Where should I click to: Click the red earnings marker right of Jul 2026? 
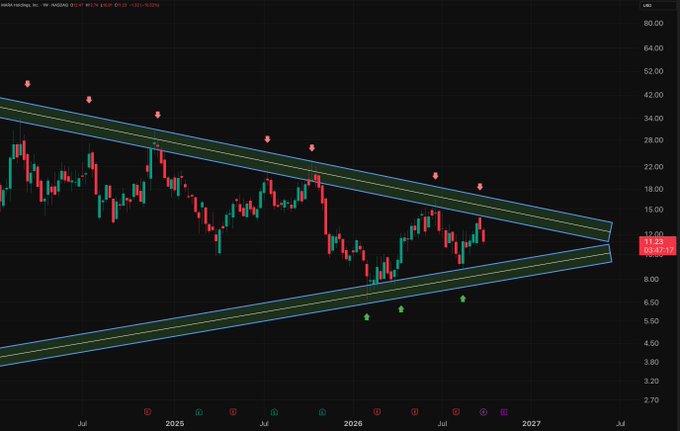456,411
